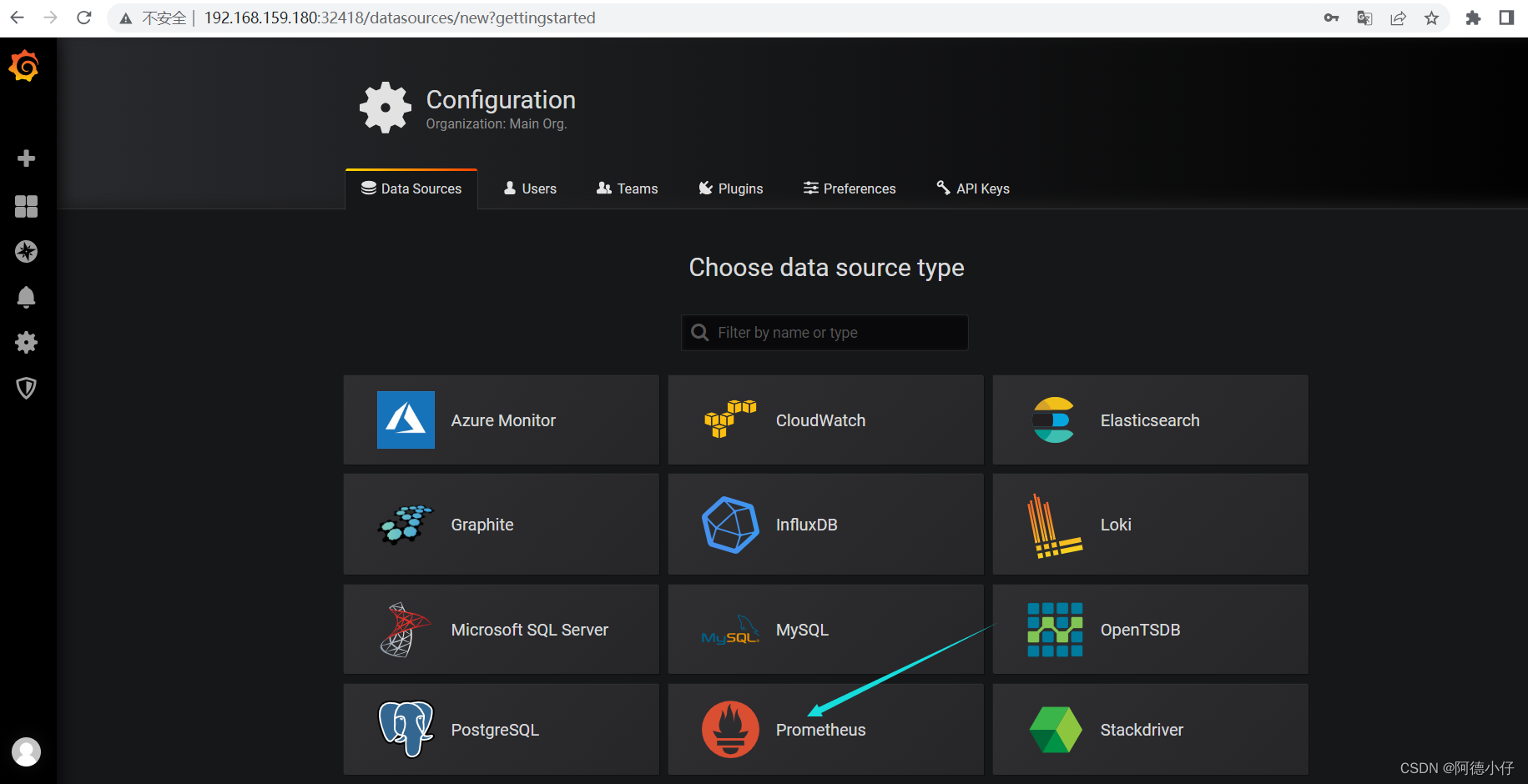
Task: Click the large Configuration gear header icon
Action: [x=386, y=108]
